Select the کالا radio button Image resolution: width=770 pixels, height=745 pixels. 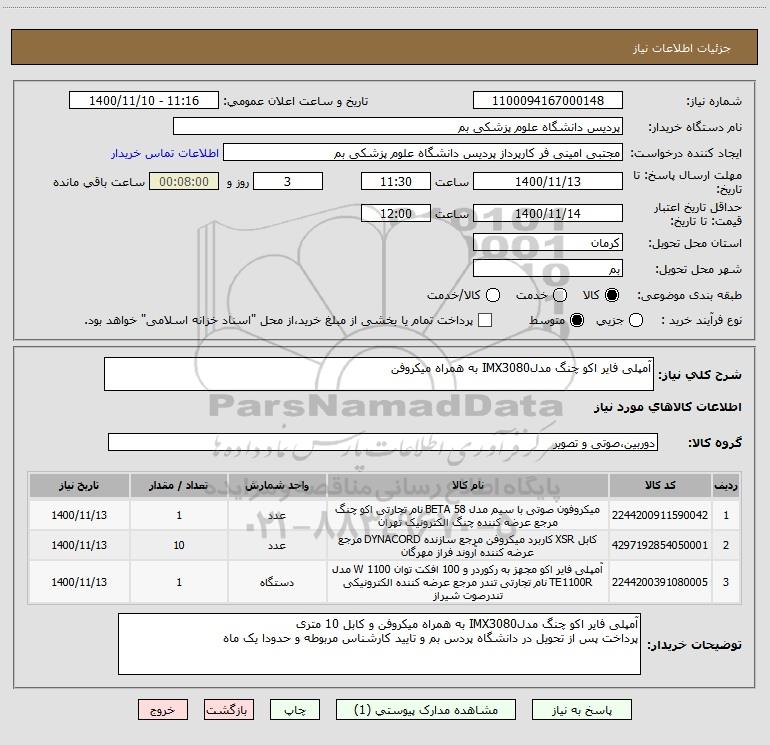tap(612, 295)
